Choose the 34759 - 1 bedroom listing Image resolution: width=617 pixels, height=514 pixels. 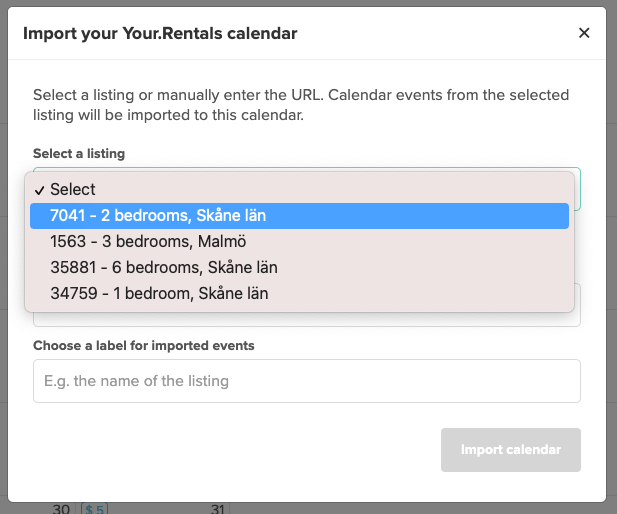[299, 293]
